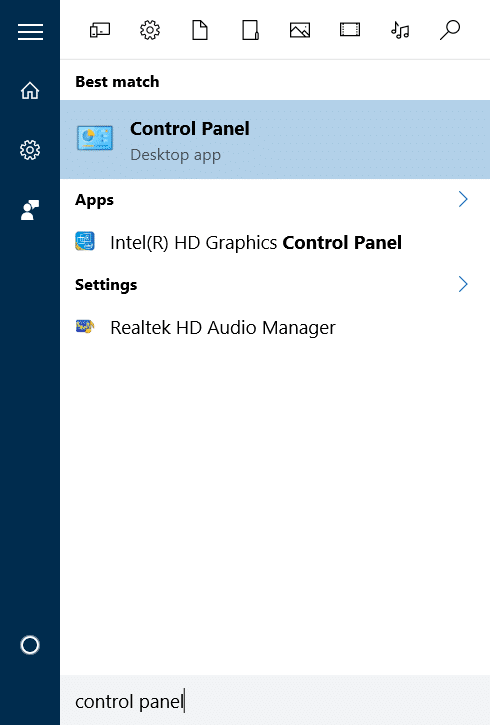The height and width of the screenshot is (725, 490).
Task: Filter results by Apps
Action: click(100, 31)
